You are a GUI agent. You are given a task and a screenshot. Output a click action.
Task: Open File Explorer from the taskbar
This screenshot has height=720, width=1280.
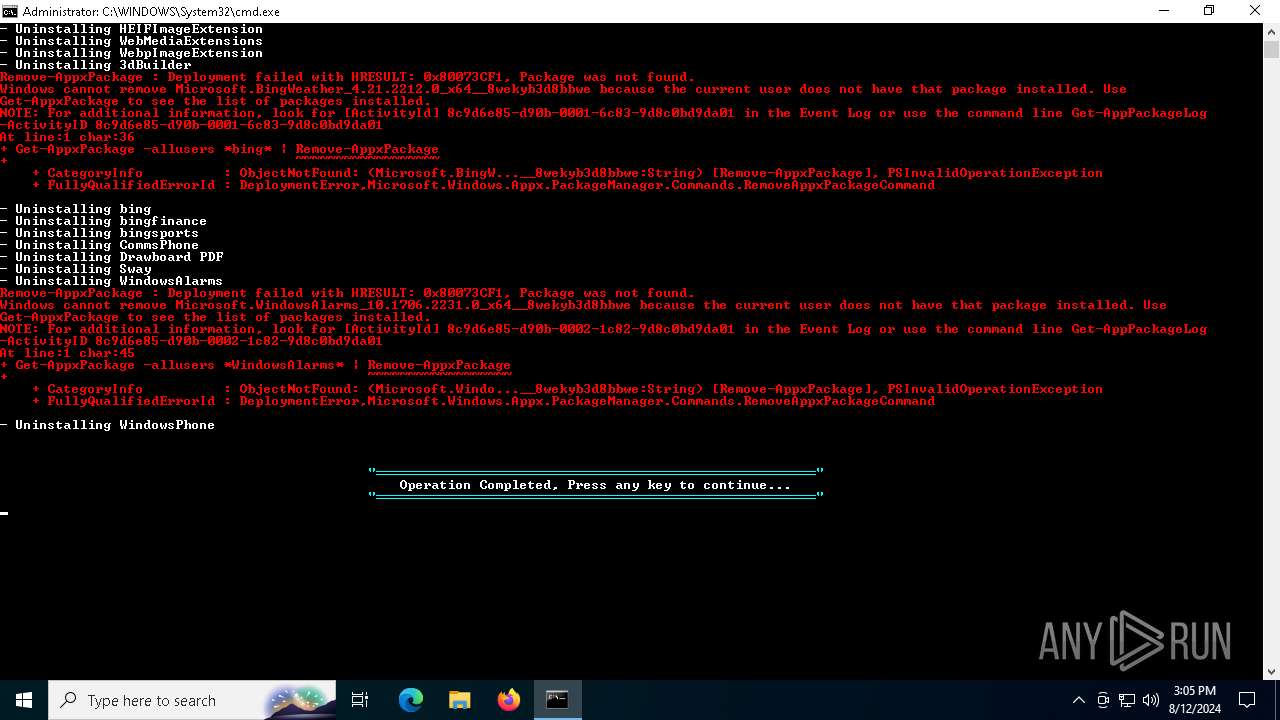point(460,700)
